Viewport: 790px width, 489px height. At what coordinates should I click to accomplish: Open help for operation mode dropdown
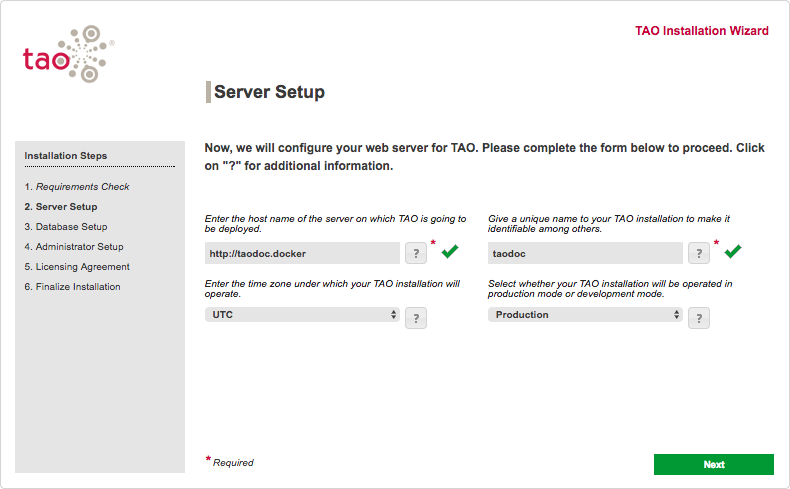tap(699, 318)
